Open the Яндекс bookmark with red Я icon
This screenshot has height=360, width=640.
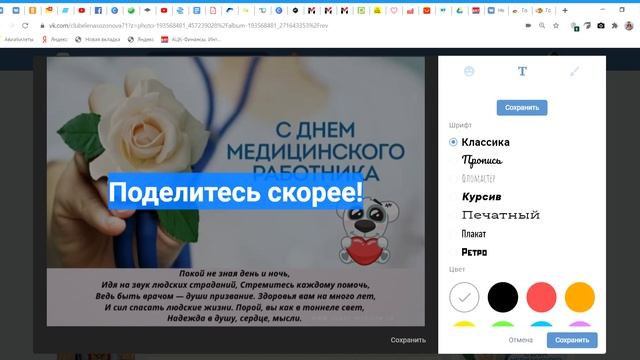[x=55, y=39]
